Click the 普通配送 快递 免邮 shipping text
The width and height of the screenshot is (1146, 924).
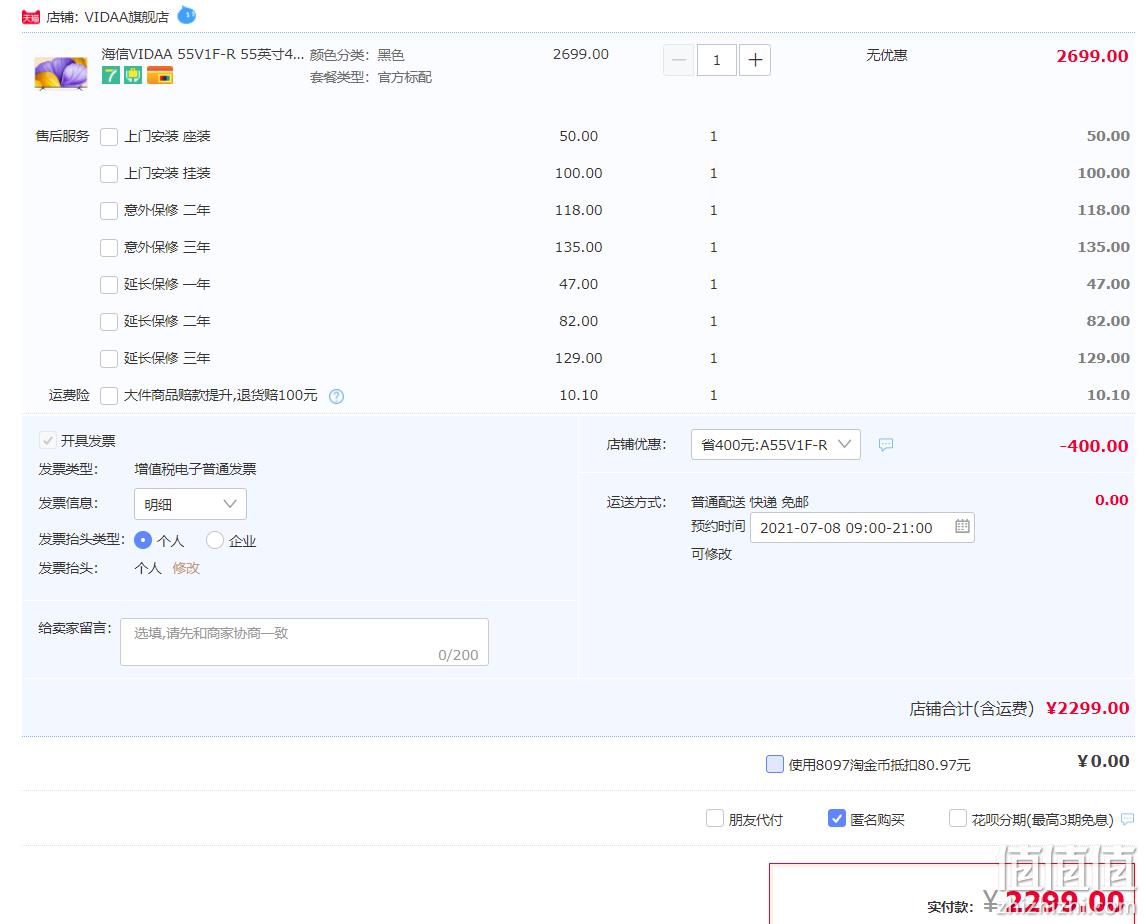tap(750, 502)
